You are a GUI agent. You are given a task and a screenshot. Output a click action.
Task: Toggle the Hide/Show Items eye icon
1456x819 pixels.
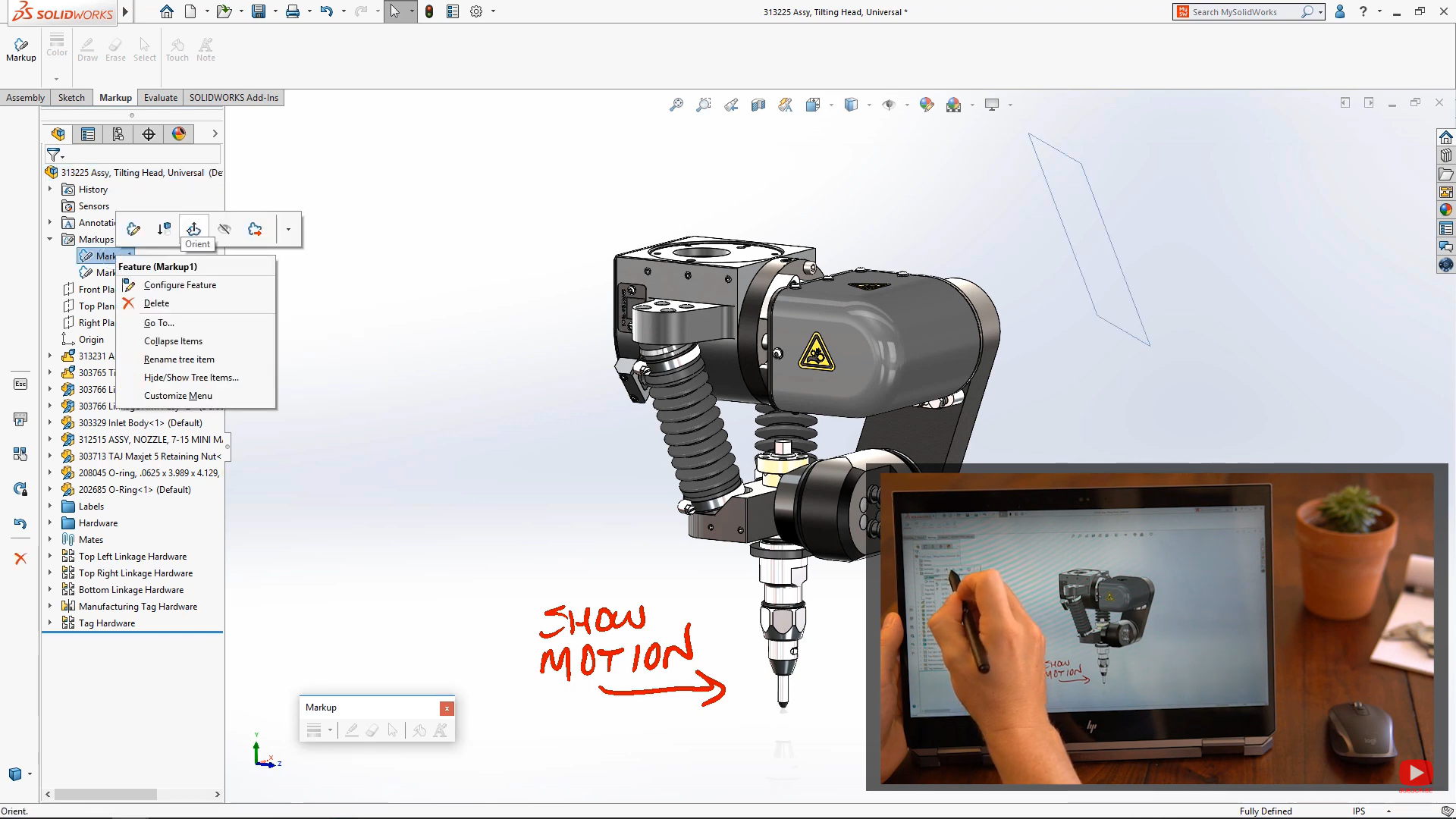pos(890,105)
